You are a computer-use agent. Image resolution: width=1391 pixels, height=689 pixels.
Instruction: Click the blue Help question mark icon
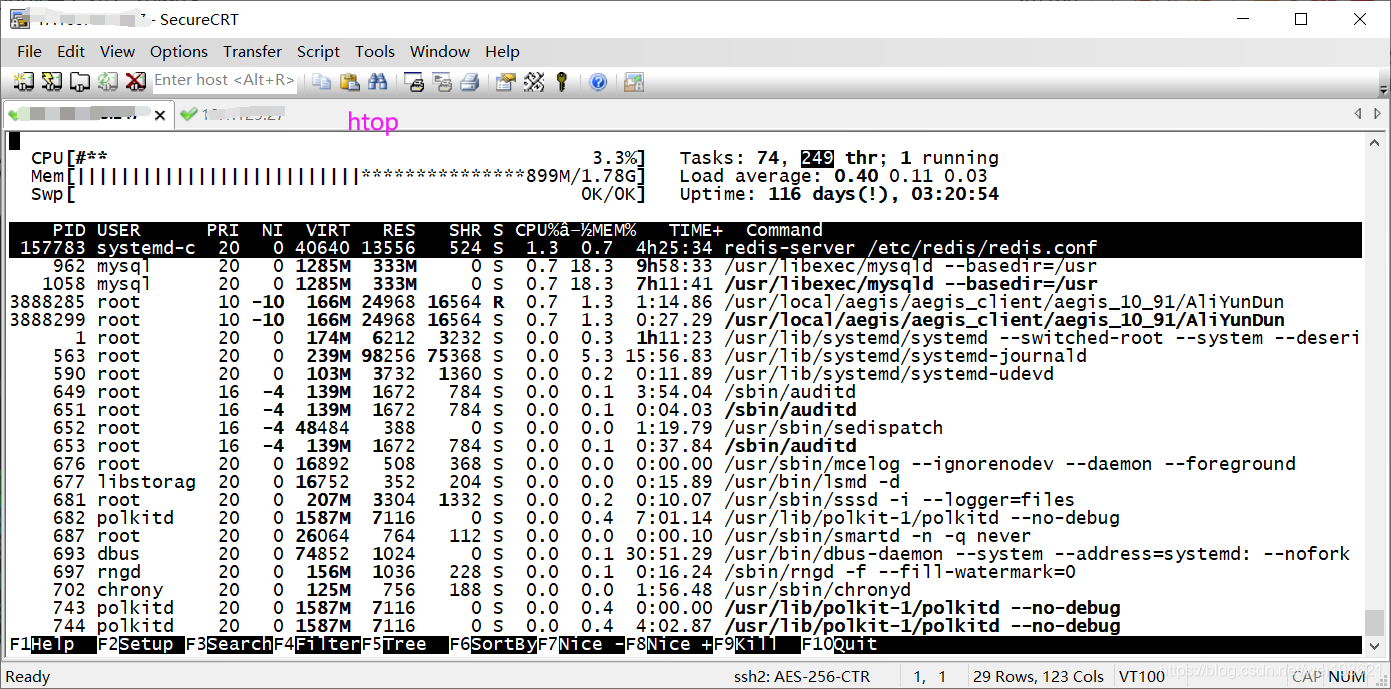click(x=598, y=81)
